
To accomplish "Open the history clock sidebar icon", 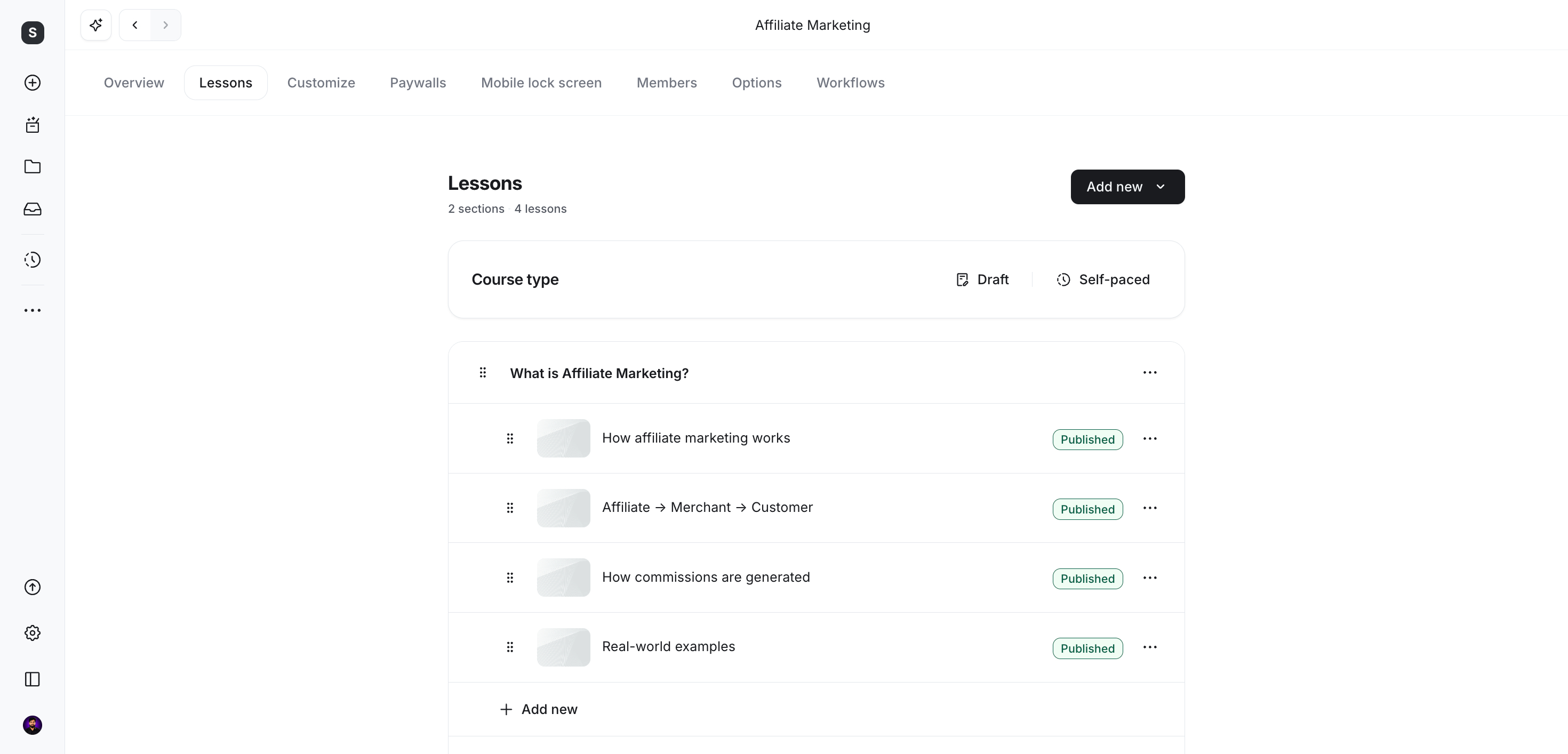I will [32, 260].
